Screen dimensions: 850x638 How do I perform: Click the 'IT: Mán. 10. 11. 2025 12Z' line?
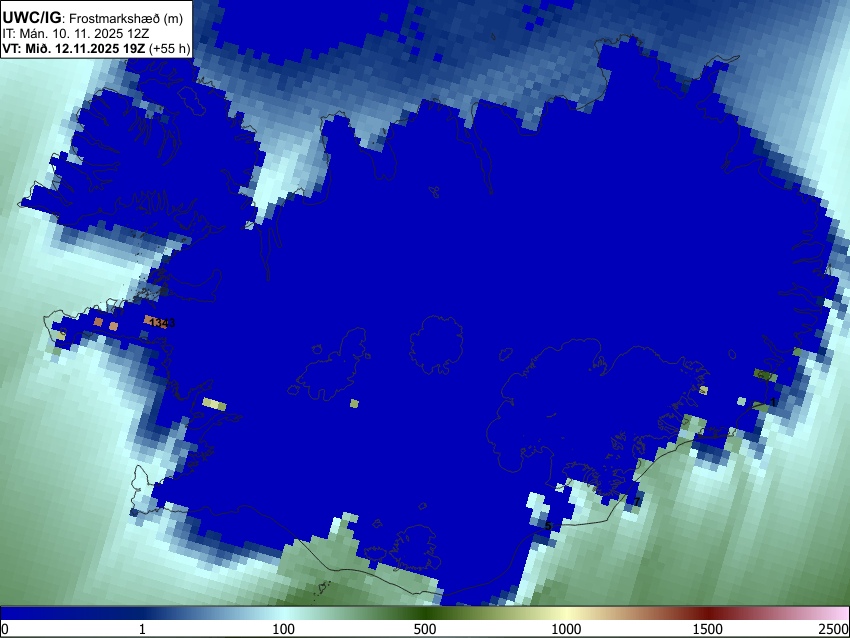pyautogui.click(x=75, y=34)
